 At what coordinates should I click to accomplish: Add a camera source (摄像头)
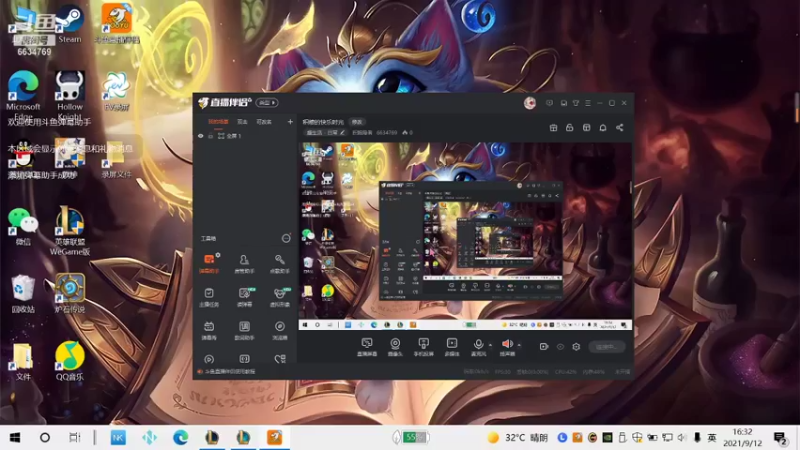(x=395, y=346)
